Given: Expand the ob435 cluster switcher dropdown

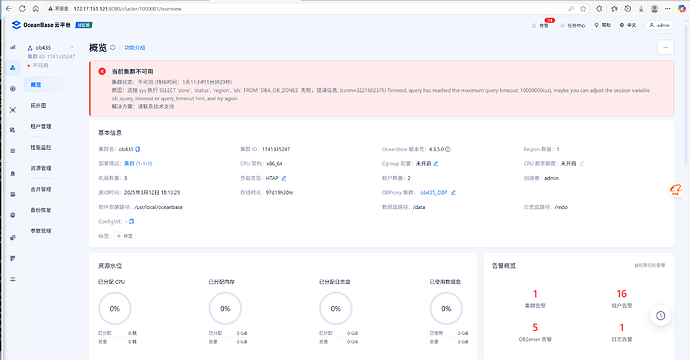Looking at the screenshot, I should (72, 48).
